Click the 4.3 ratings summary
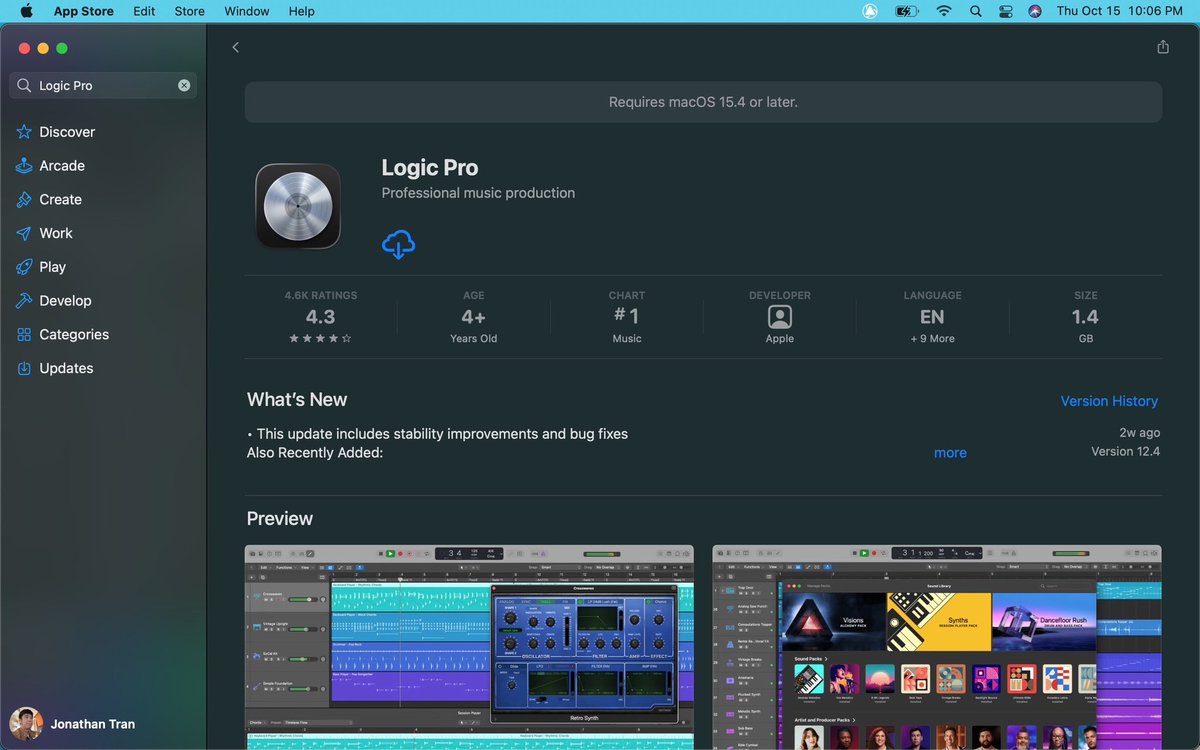 pos(320,317)
